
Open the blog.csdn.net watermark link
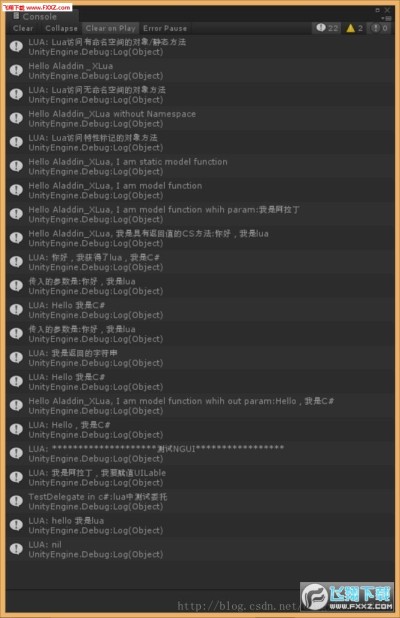point(238,605)
